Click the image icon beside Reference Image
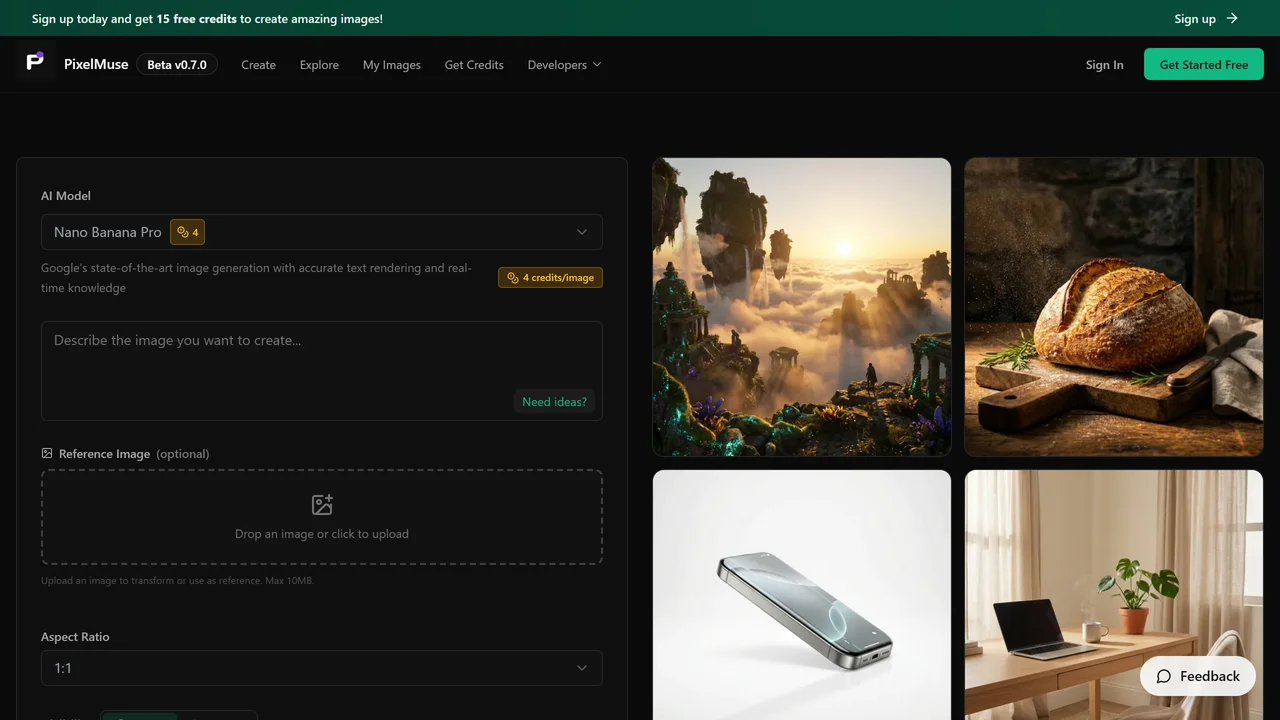 tap(47, 453)
